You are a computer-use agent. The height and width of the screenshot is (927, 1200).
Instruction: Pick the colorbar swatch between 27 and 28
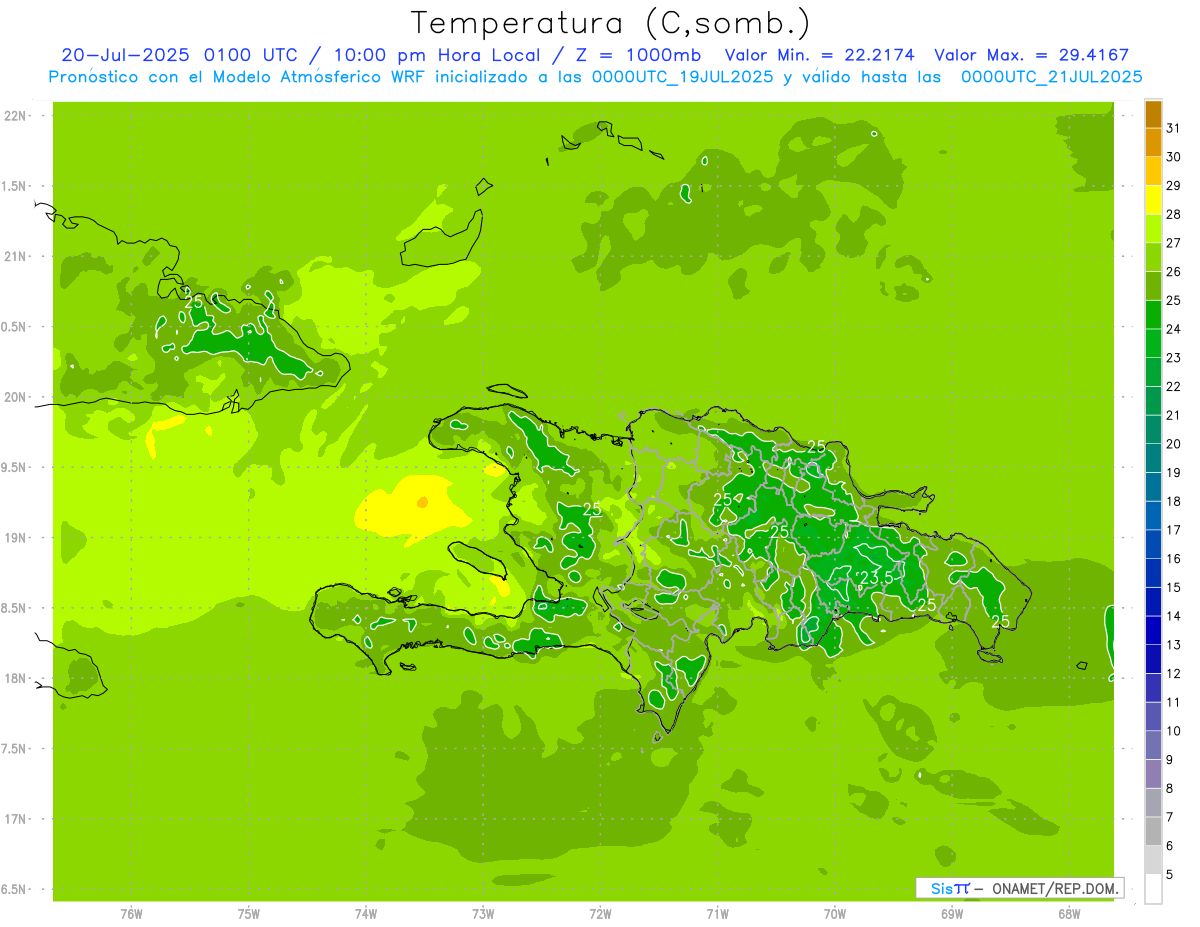[1153, 229]
